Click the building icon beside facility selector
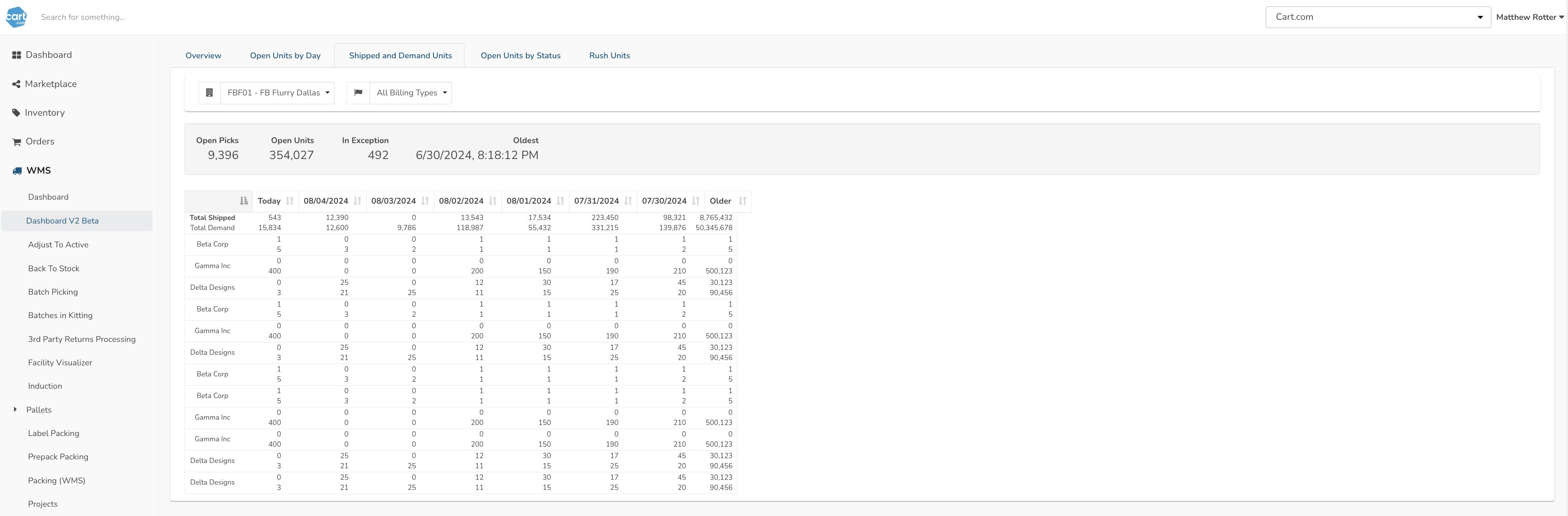This screenshot has height=516, width=1568. [x=209, y=93]
